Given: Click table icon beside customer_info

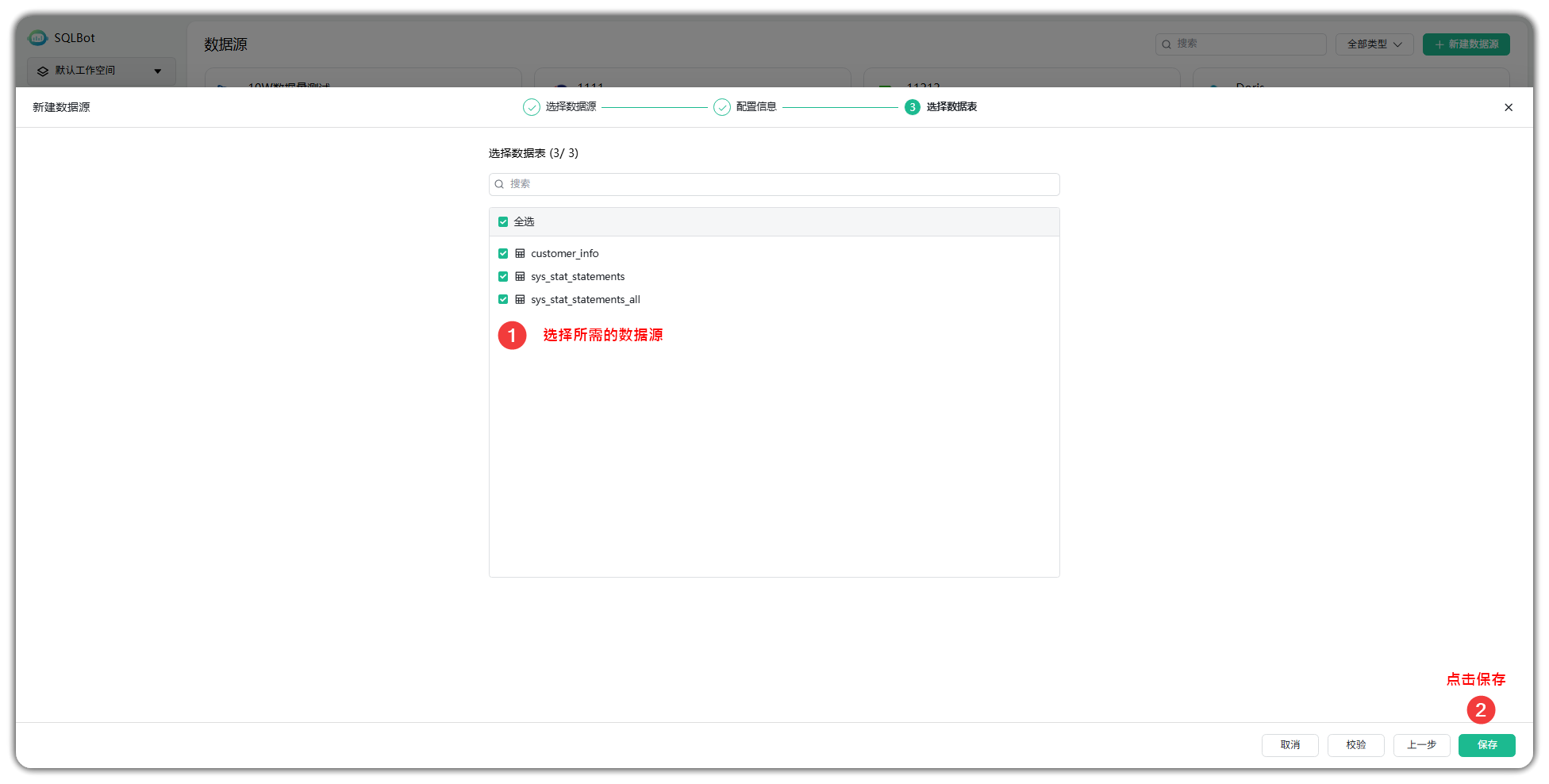Looking at the screenshot, I should click(x=520, y=254).
